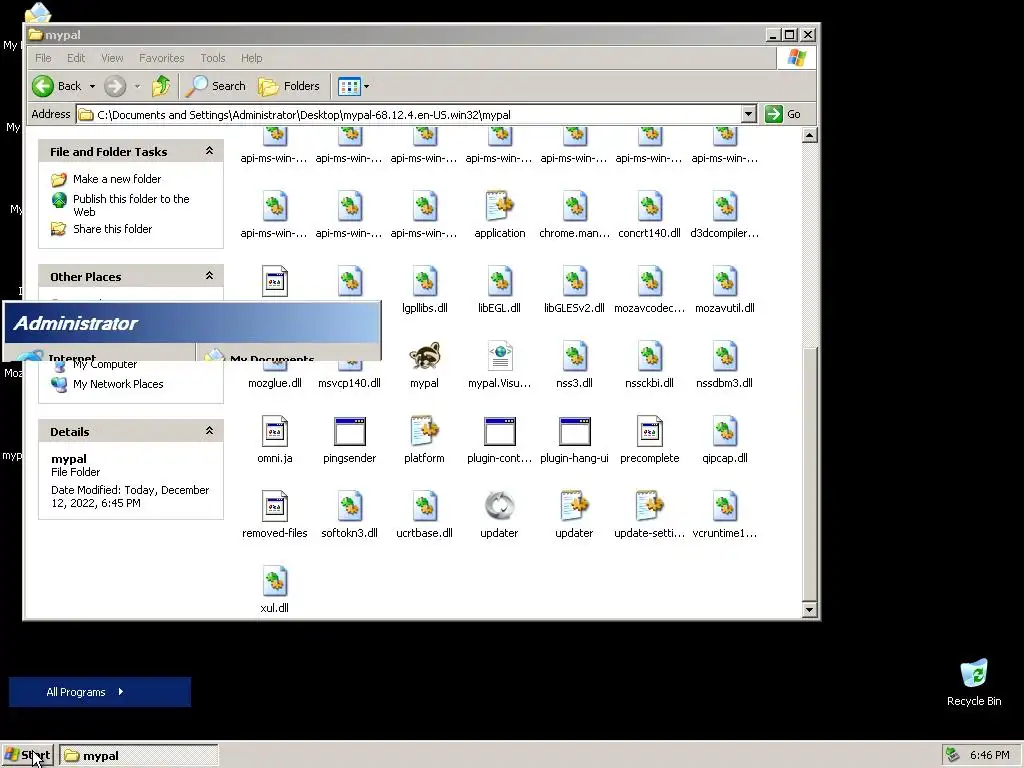
Task: Click the system tray network icon
Action: pos(953,755)
